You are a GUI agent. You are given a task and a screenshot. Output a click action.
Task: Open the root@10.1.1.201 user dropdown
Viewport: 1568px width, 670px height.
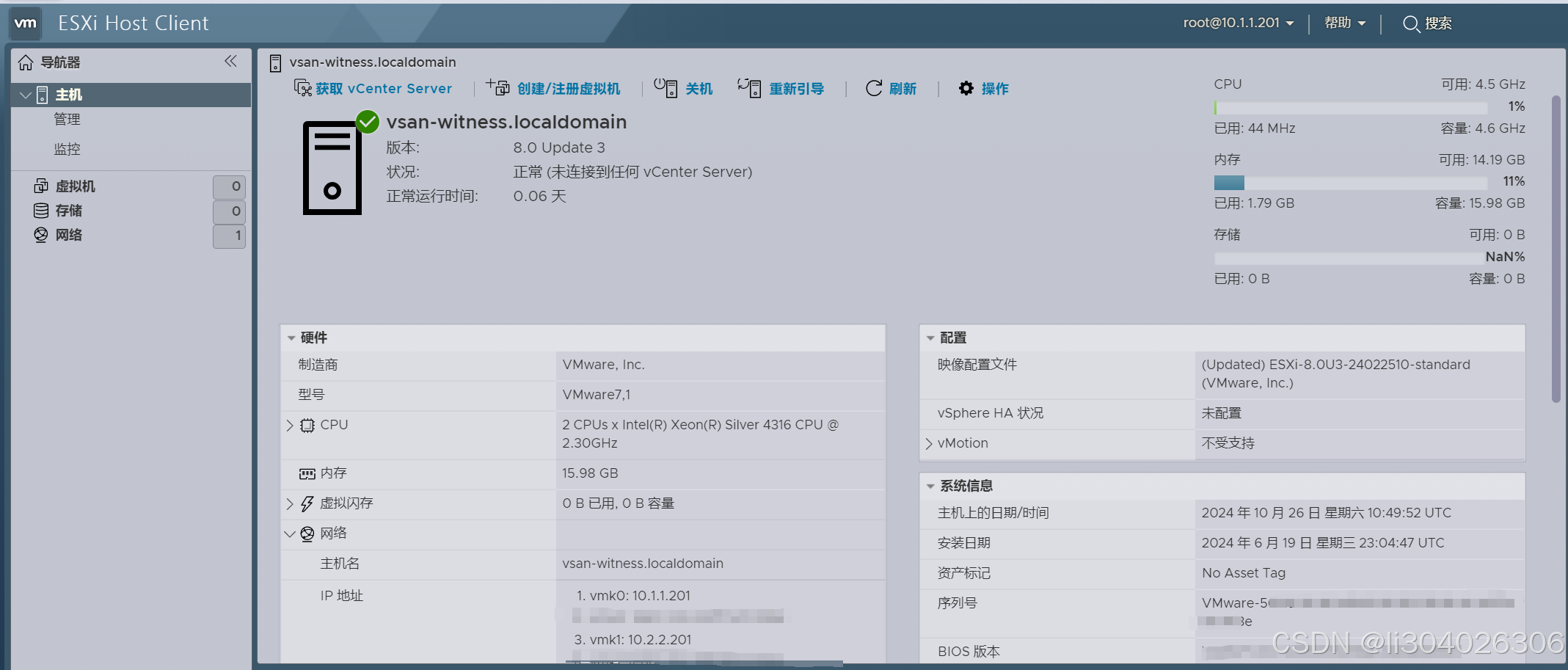coord(1239,23)
